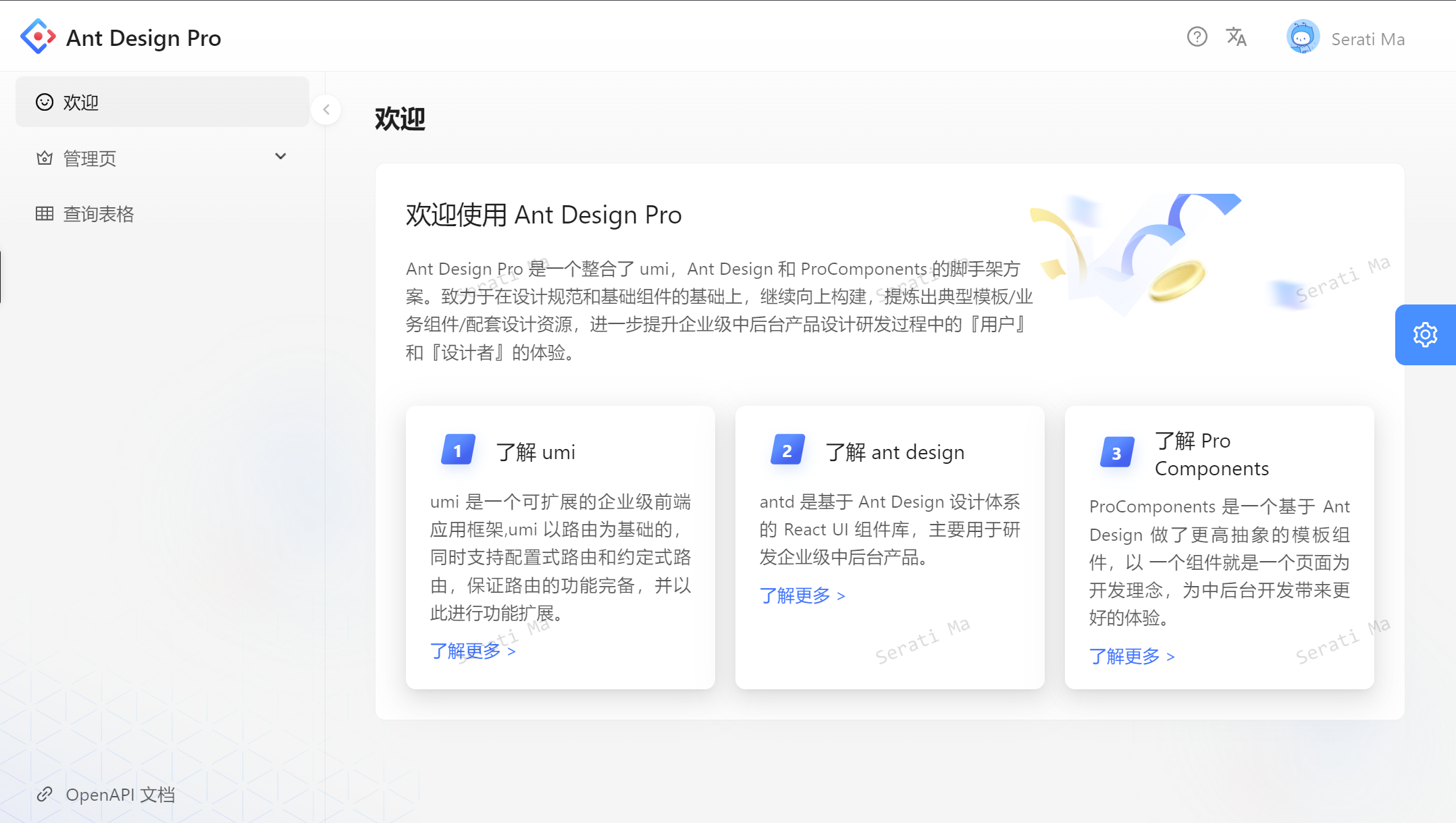1456x823 pixels.
Task: Click the language translation icon
Action: (1236, 36)
